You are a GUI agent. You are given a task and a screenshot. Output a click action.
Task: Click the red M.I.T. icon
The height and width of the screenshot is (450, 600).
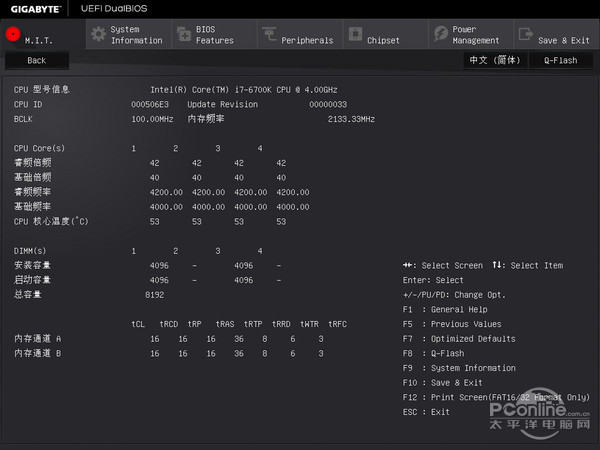pos(13,34)
